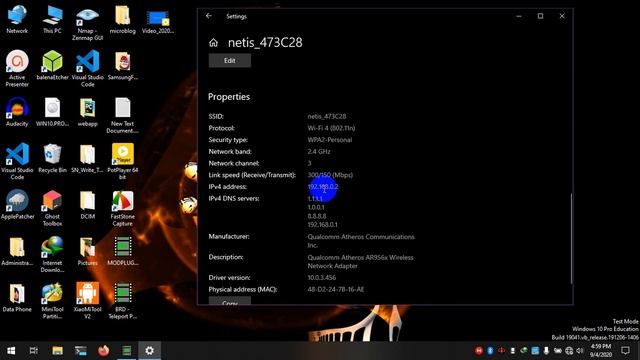Screen dimensions: 640x360
Task: Click the Edit button under netis_473C28
Action: point(230,60)
